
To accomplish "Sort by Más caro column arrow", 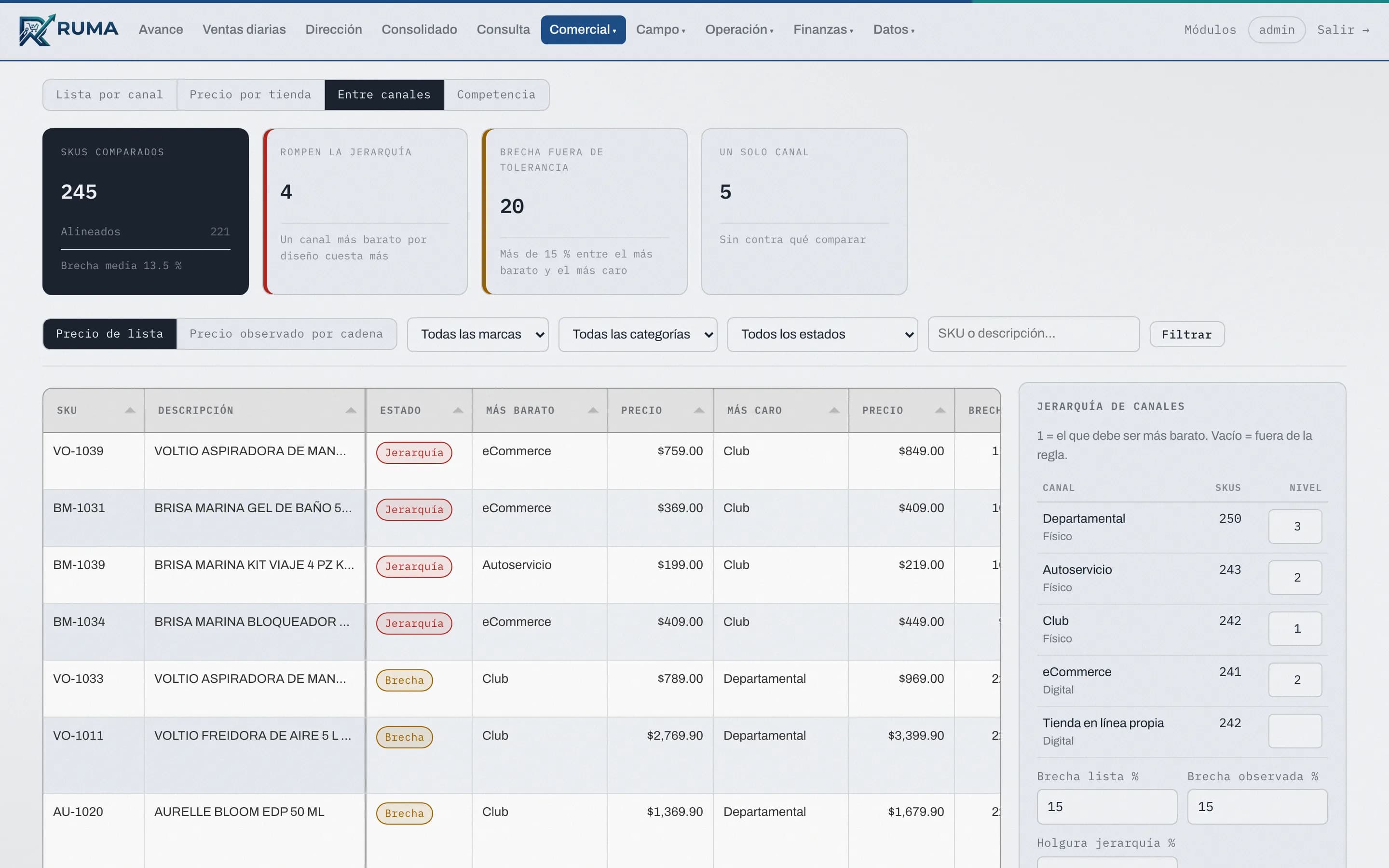I will pos(834,410).
